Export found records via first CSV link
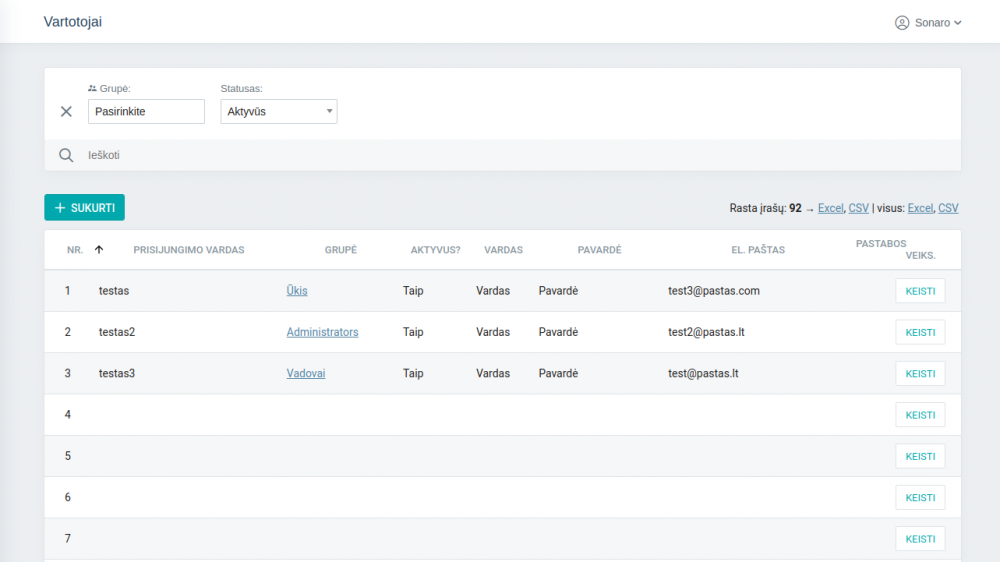This screenshot has width=1000, height=562. [x=858, y=208]
